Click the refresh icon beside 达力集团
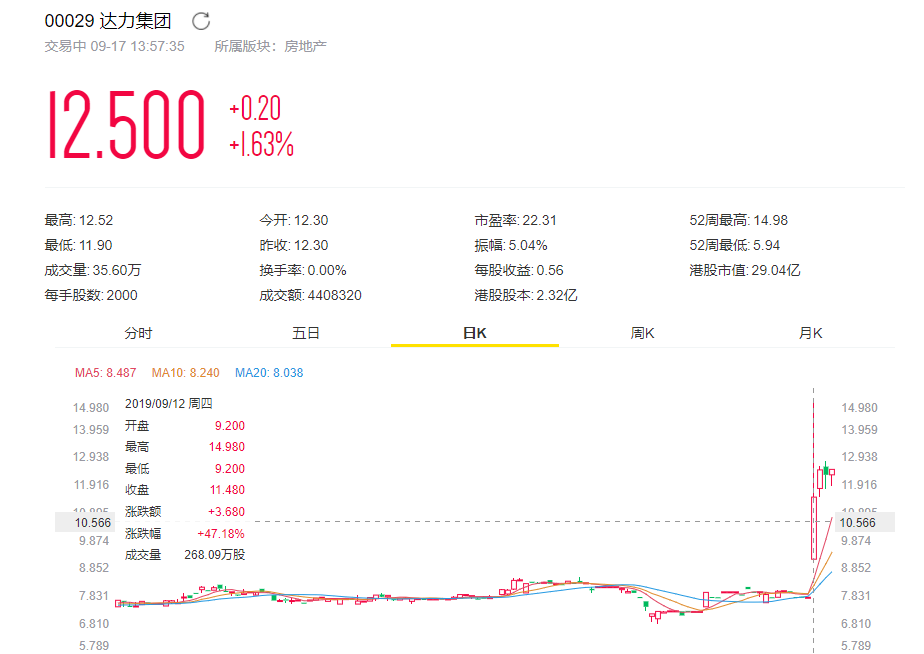This screenshot has height=654, width=924. pos(201,21)
